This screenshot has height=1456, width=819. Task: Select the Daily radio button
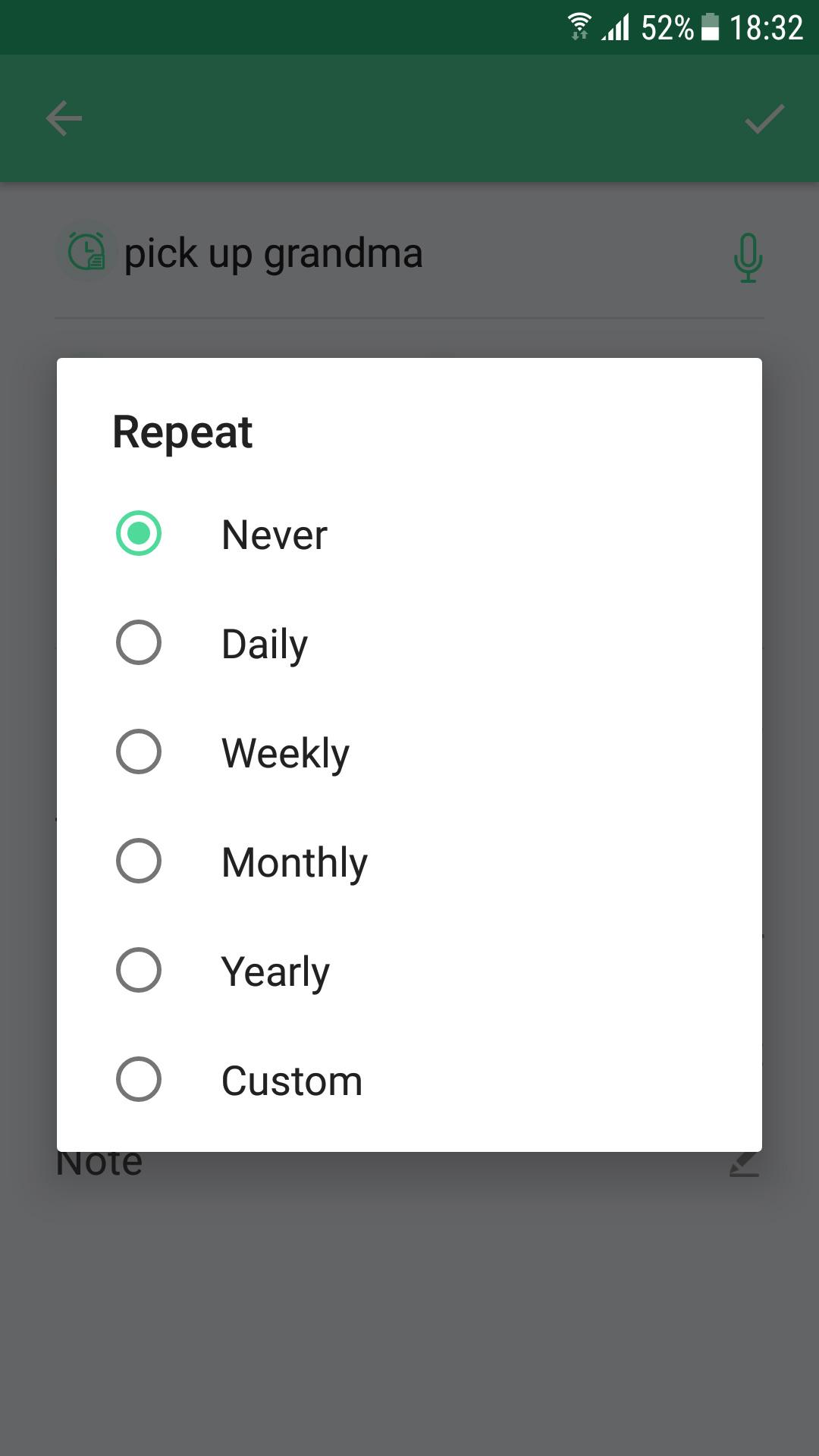click(139, 642)
